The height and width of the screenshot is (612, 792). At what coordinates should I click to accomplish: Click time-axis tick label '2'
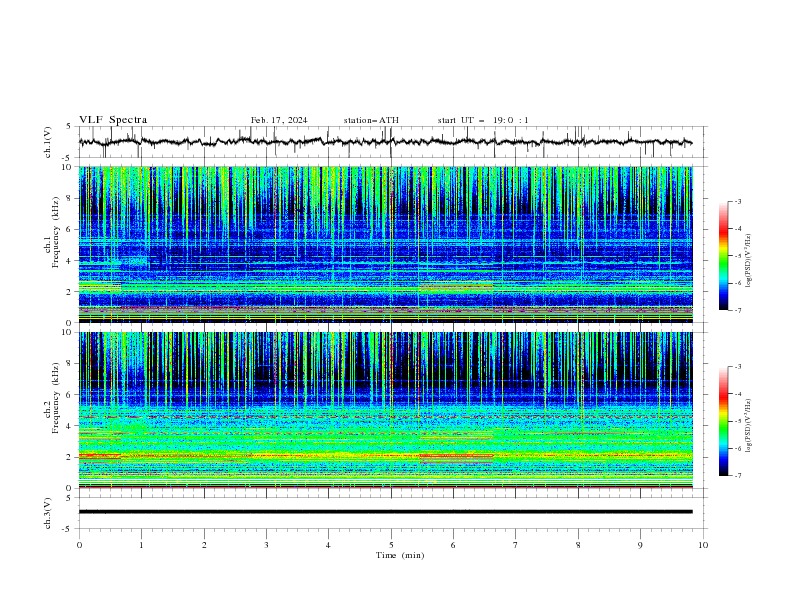click(204, 545)
